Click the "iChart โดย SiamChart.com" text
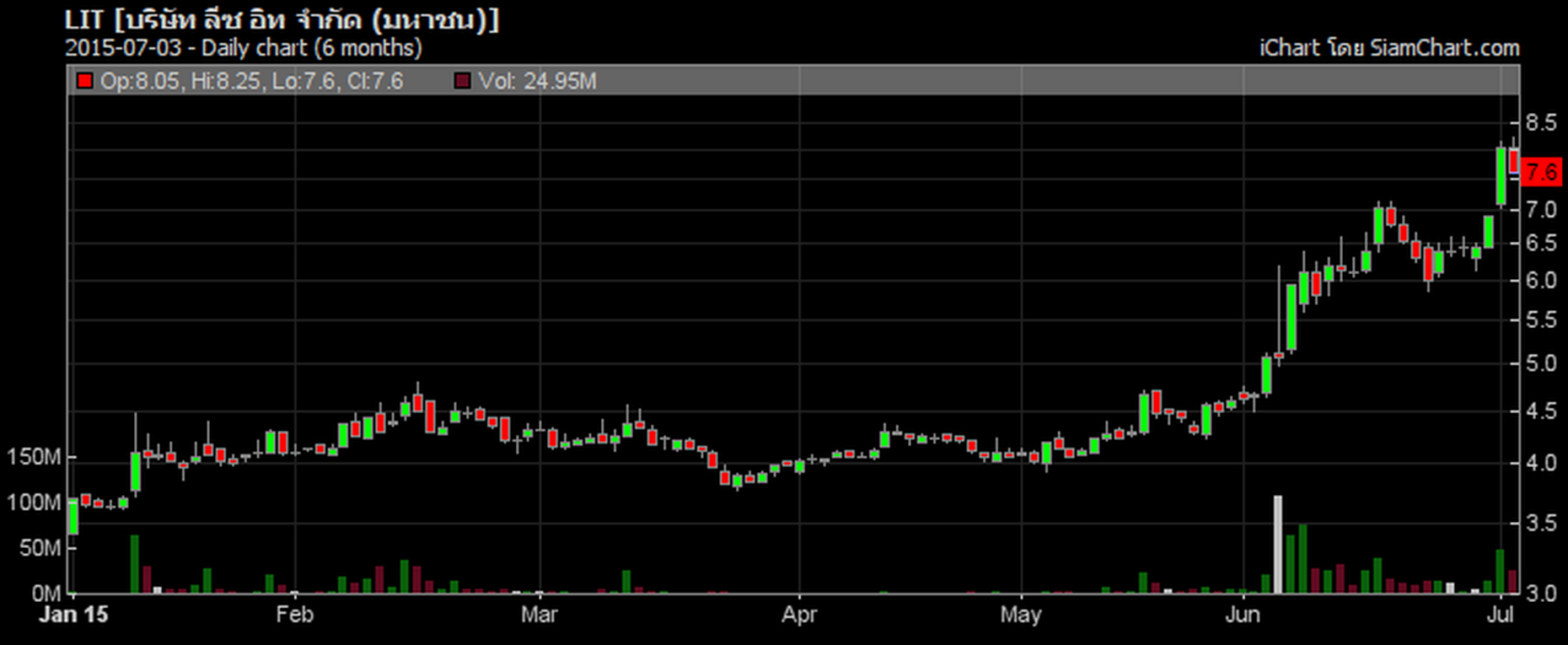This screenshot has width=1568, height=645. (x=1389, y=48)
